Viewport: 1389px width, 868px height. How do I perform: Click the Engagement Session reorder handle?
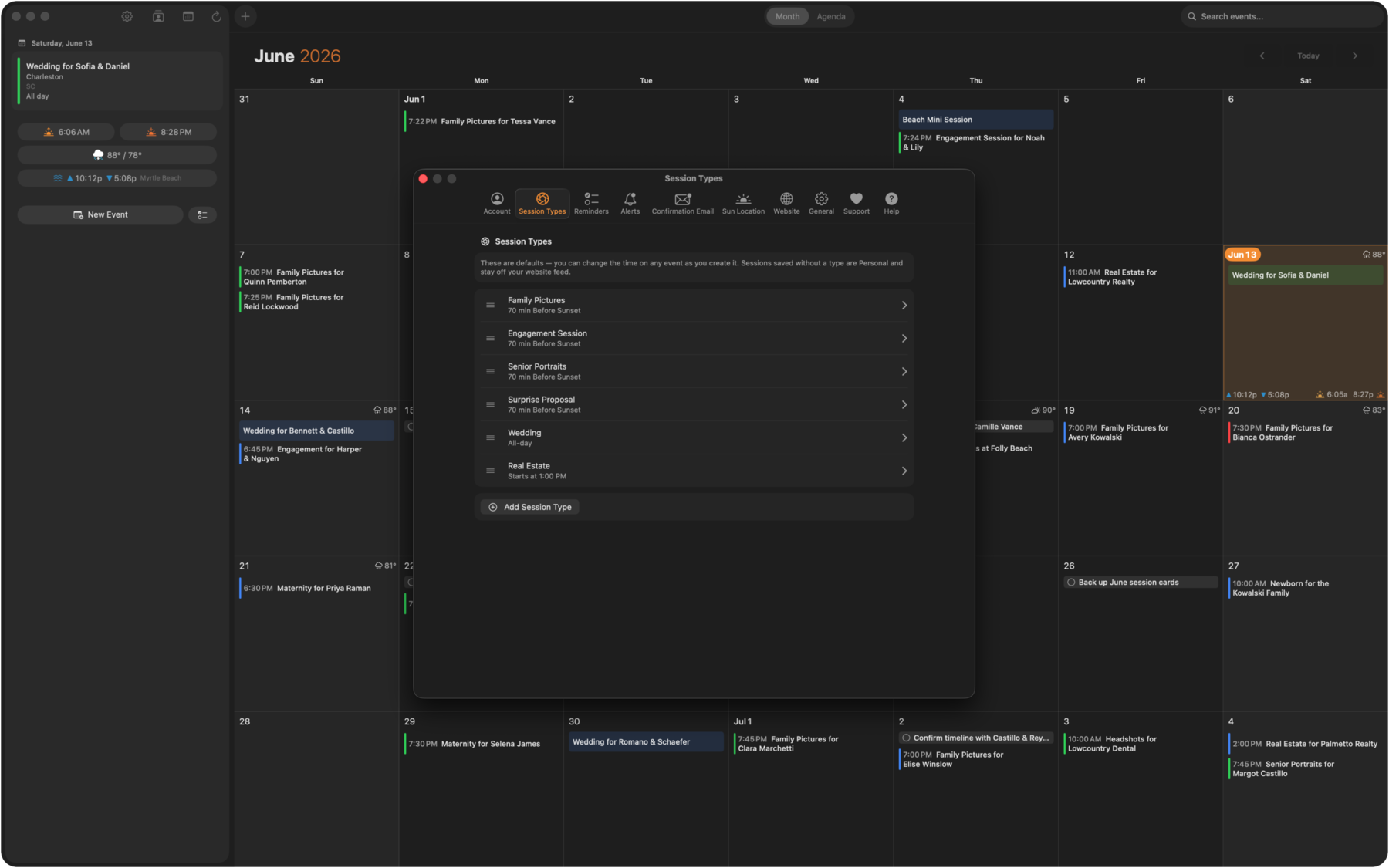pos(490,339)
